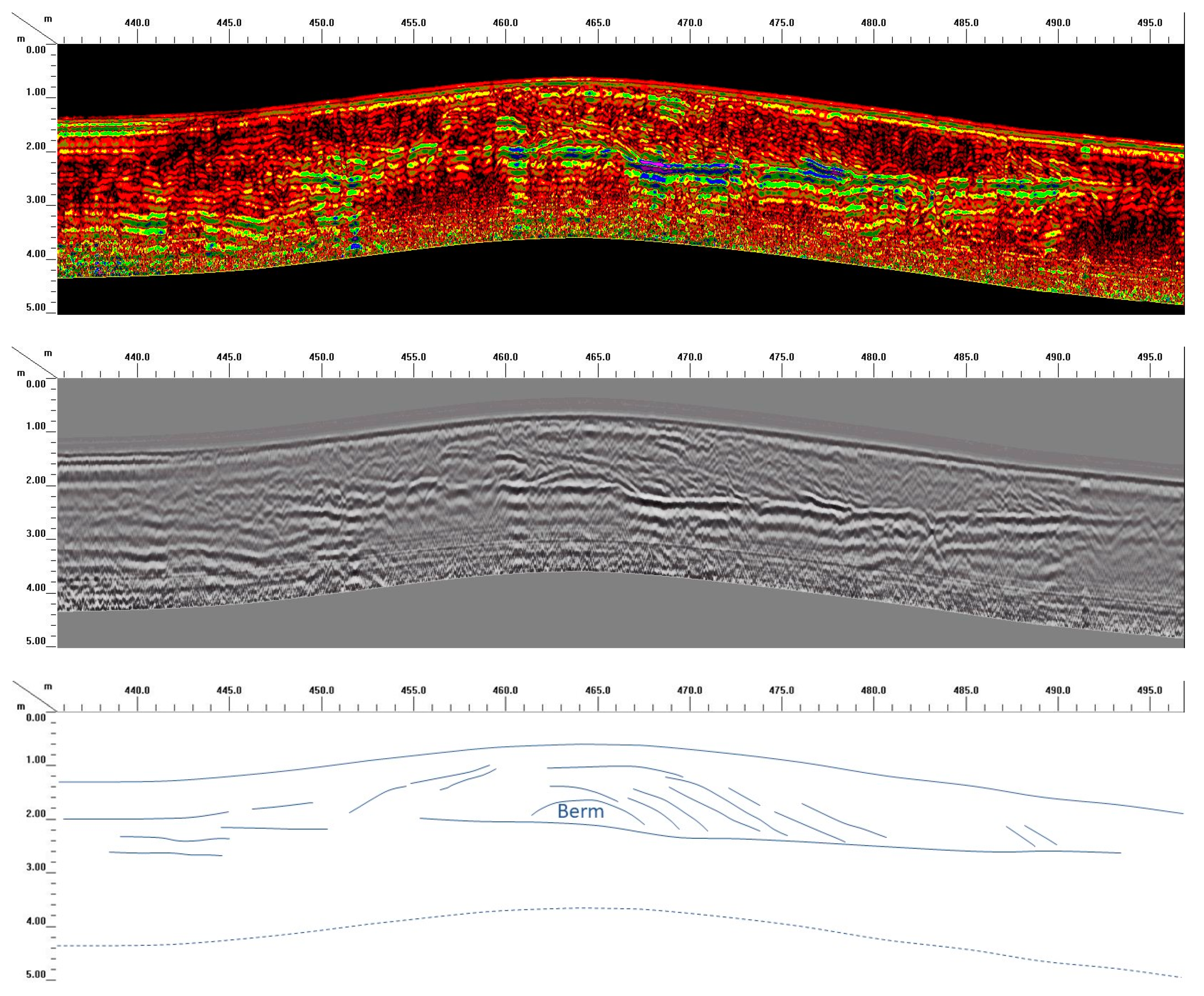Image resolution: width=1204 pixels, height=996 pixels.
Task: Click depth 2.00 on the color radargram axis
Action: coord(36,146)
